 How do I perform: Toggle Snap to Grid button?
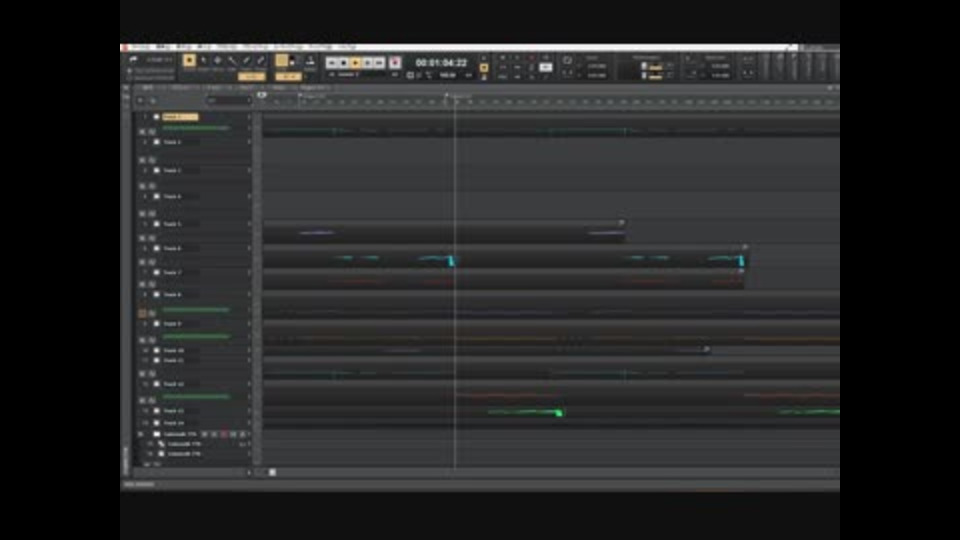point(282,60)
